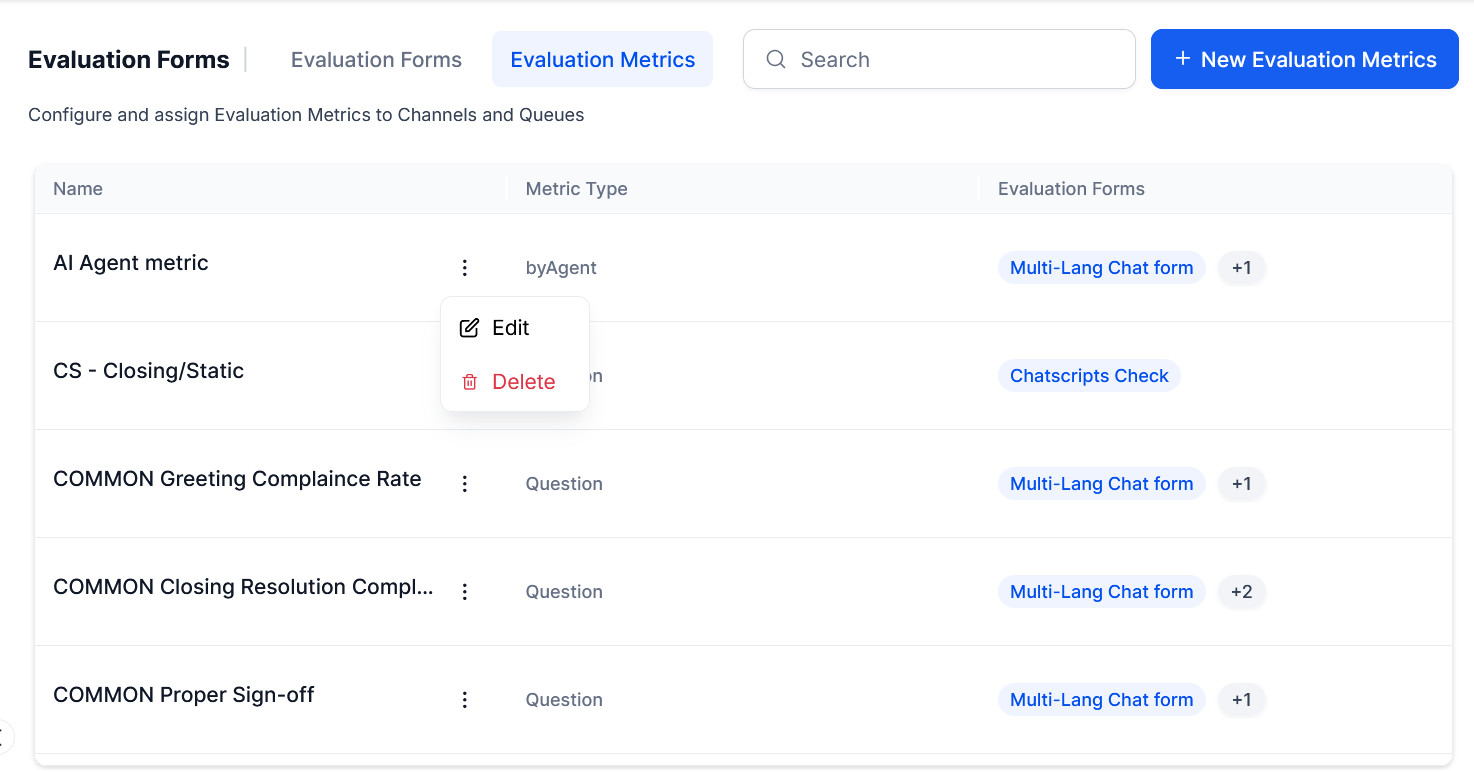This screenshot has width=1474, height=772.
Task: Open the Chatscripts Check form tag
Action: pyautogui.click(x=1089, y=376)
